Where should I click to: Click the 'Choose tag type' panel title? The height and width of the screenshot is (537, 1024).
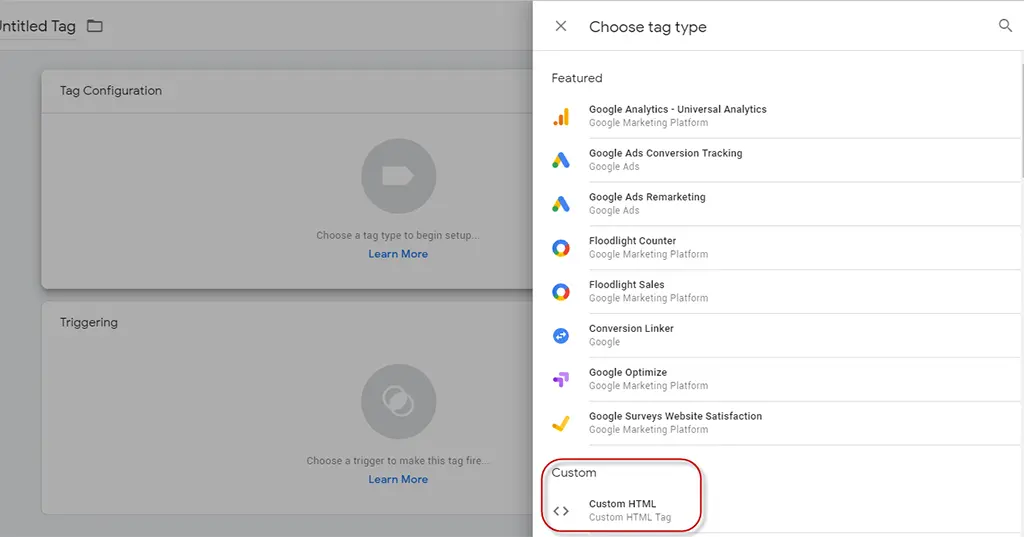point(648,27)
